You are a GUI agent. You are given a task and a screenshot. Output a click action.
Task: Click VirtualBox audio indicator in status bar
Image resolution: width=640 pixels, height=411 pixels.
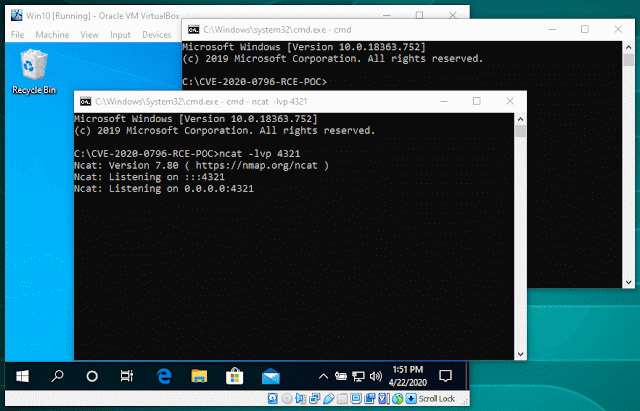[x=301, y=398]
